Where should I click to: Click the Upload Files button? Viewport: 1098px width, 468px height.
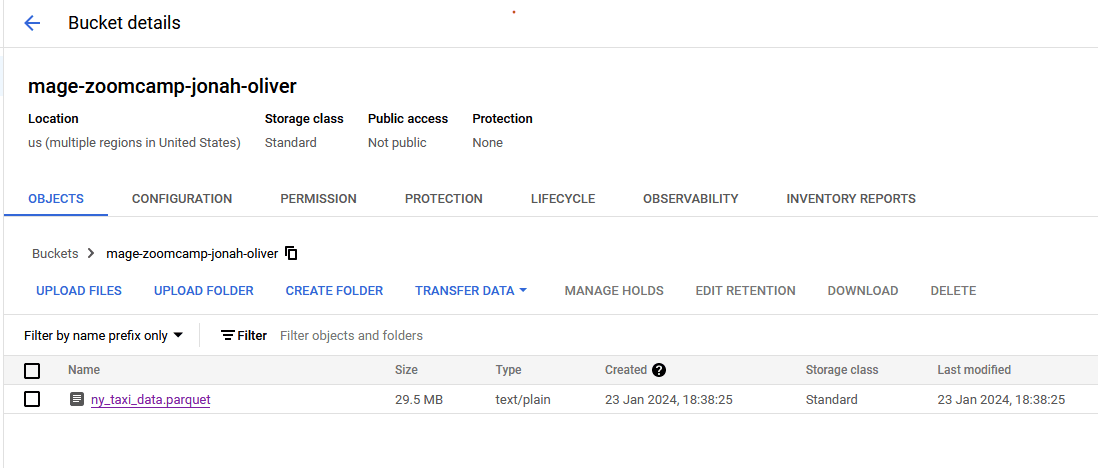(79, 291)
